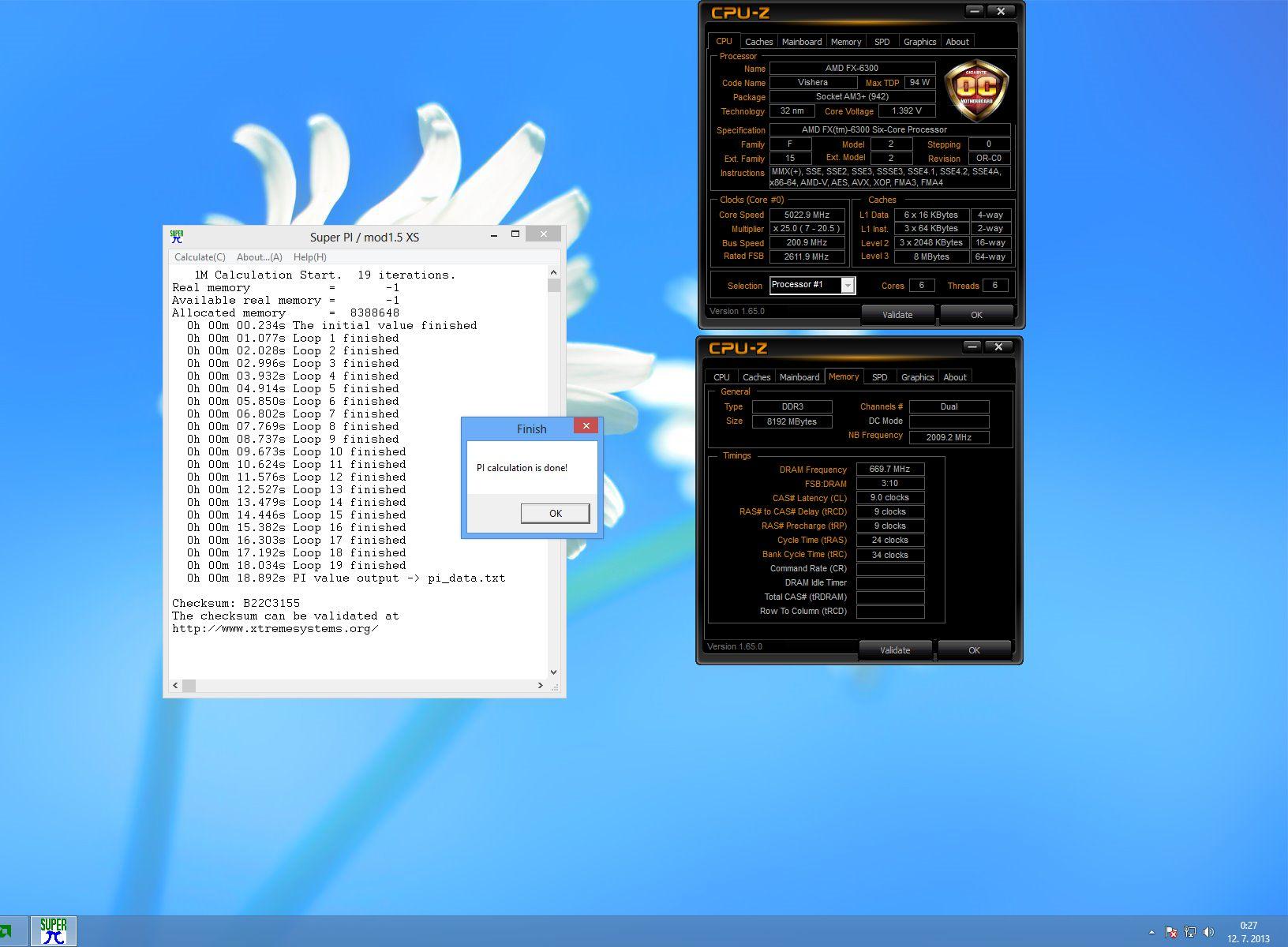Click the empty Command Rate (CR) field
This screenshot has height=947, width=1288.
(x=889, y=569)
